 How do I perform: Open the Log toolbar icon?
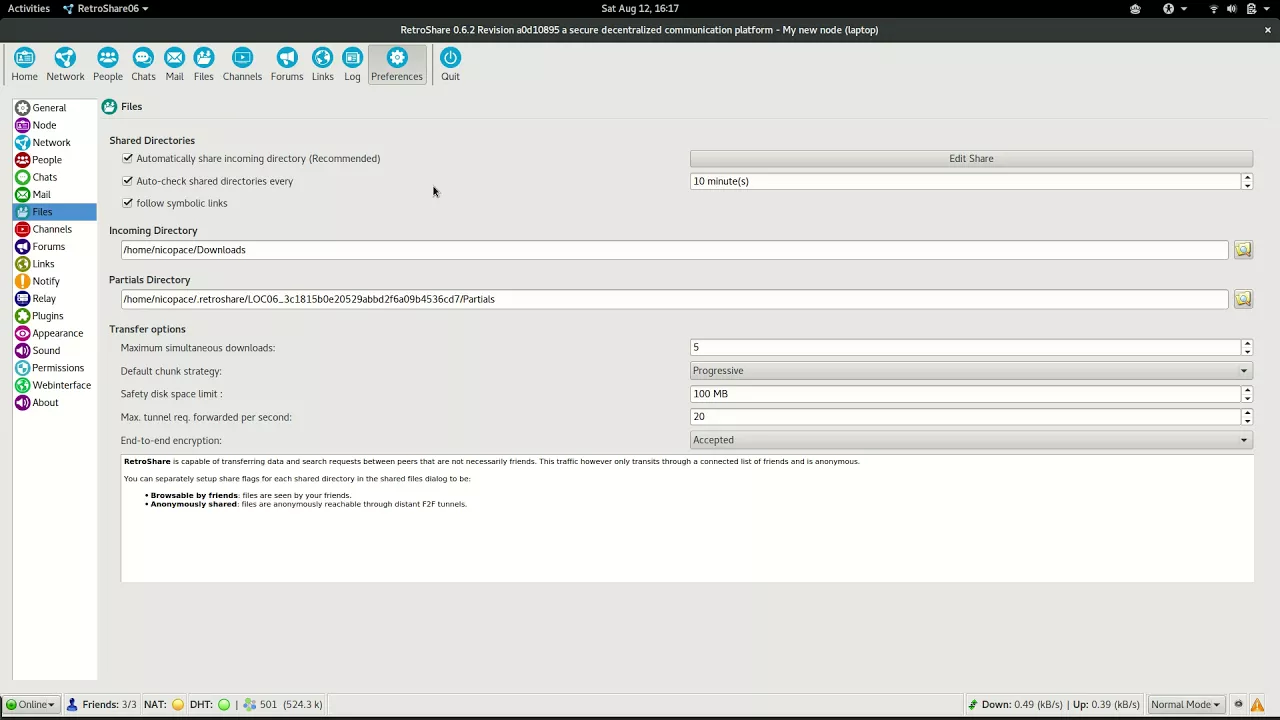click(352, 64)
